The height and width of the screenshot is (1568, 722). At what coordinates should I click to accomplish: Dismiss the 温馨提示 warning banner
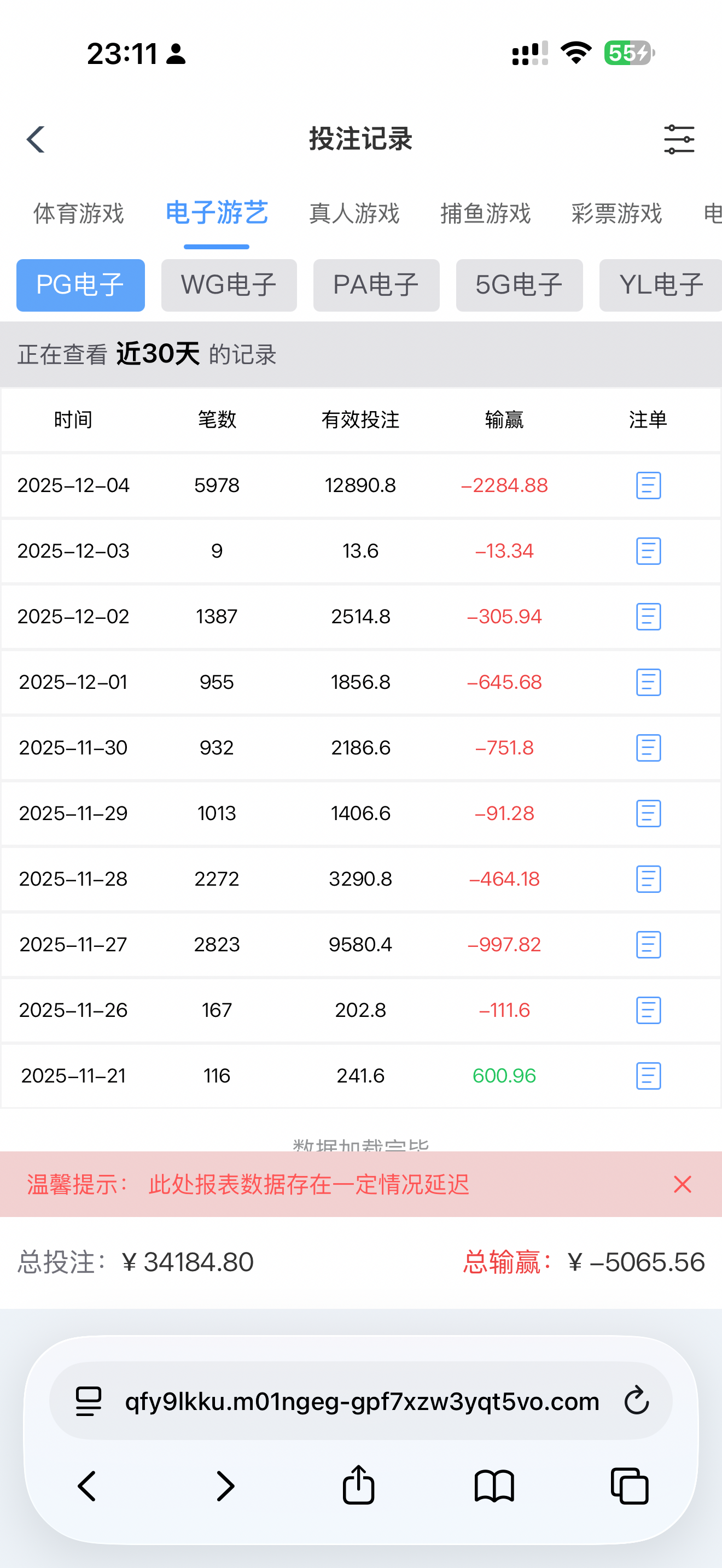(x=683, y=1185)
